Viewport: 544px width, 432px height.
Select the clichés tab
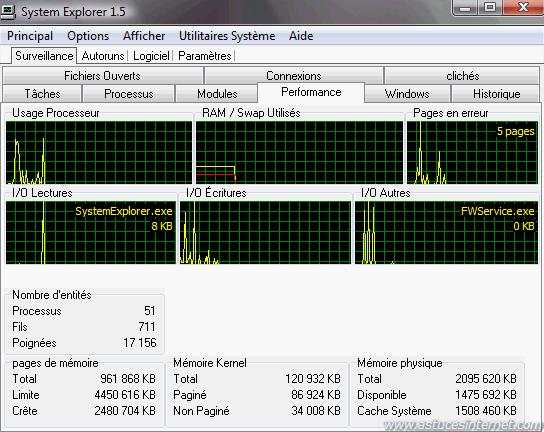pyautogui.click(x=462, y=76)
